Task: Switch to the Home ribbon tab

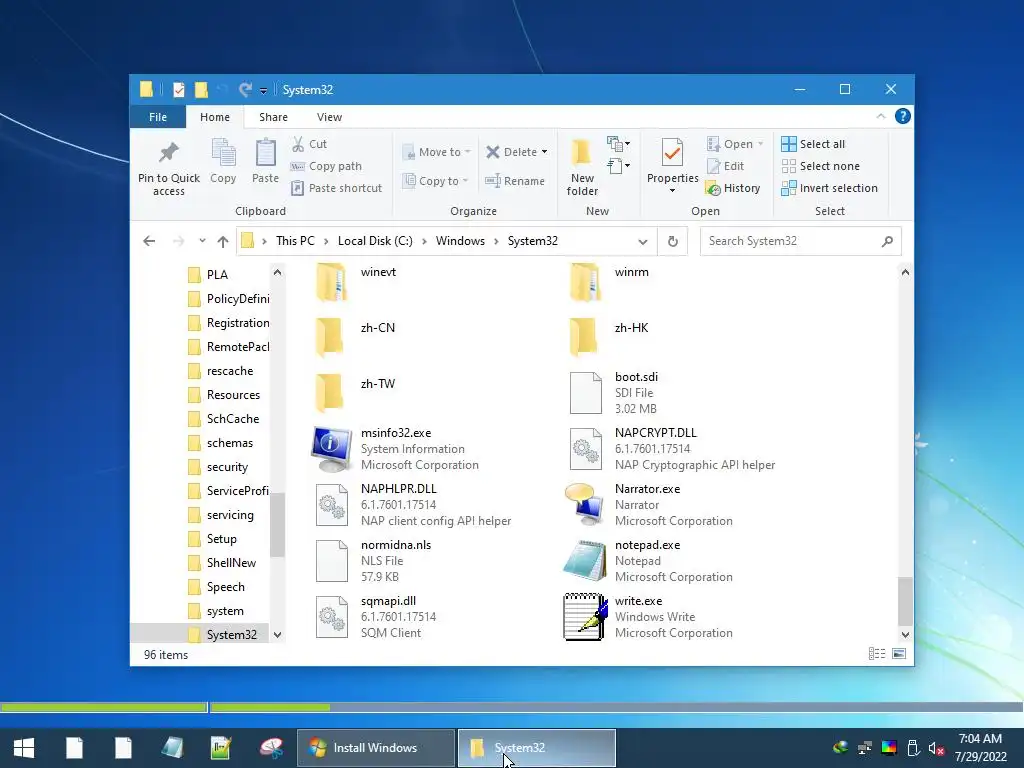Action: [x=215, y=117]
